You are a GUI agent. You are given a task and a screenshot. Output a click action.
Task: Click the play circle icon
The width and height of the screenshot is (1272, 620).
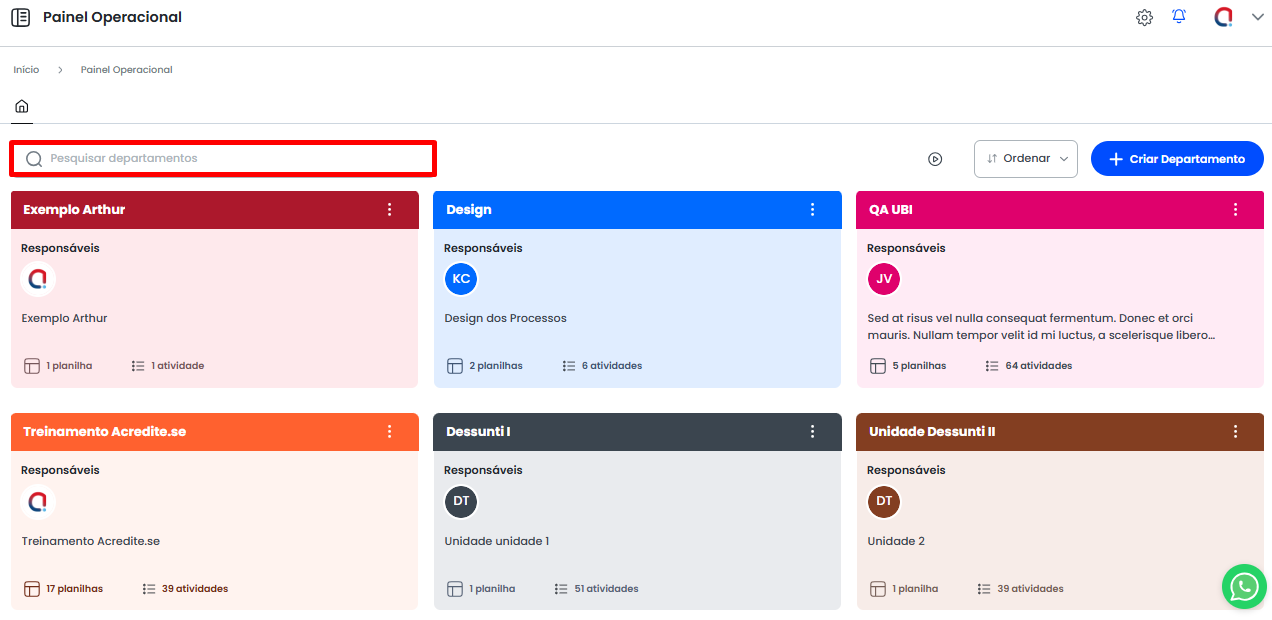(935, 159)
